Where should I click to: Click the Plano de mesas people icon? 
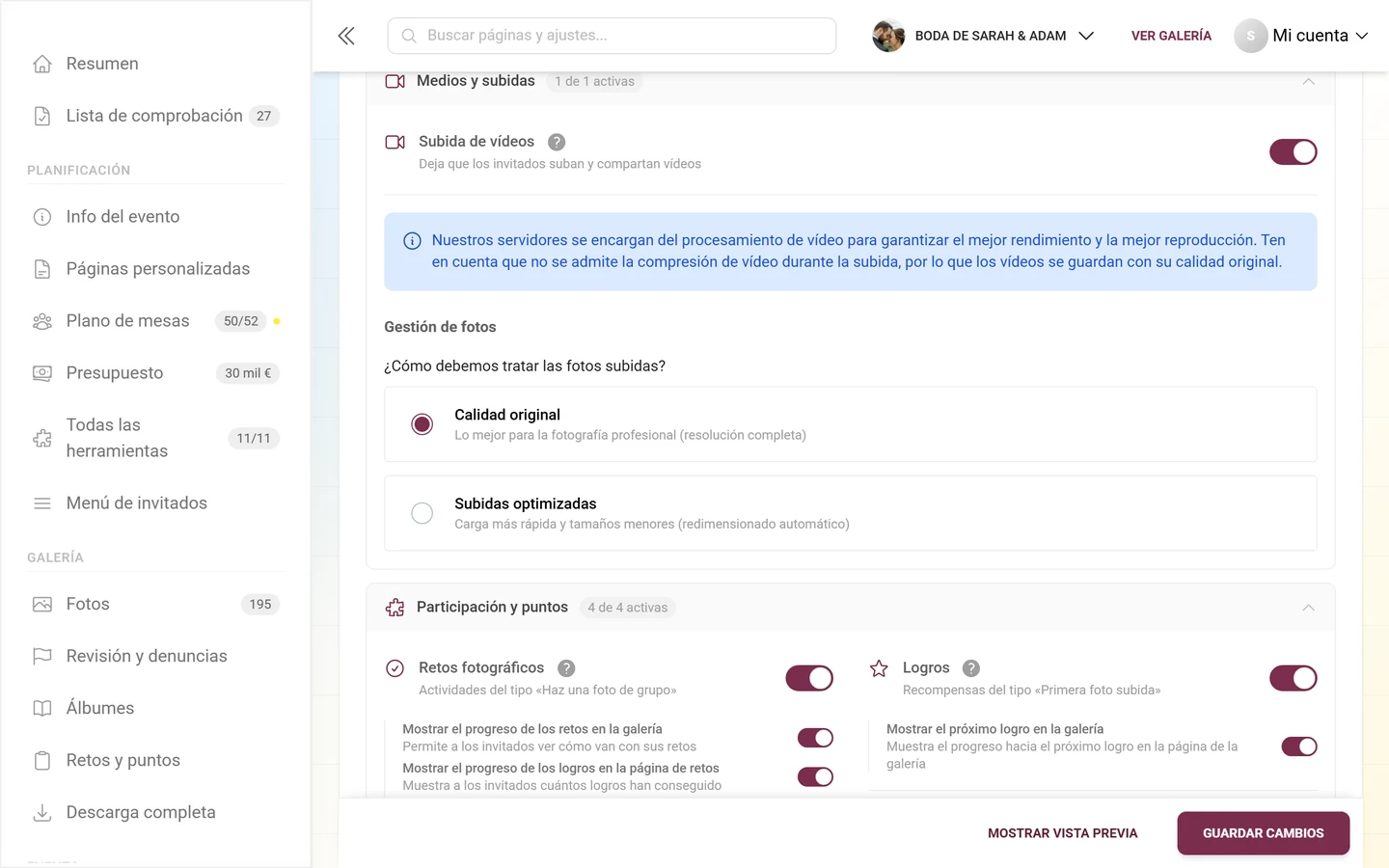click(x=42, y=321)
